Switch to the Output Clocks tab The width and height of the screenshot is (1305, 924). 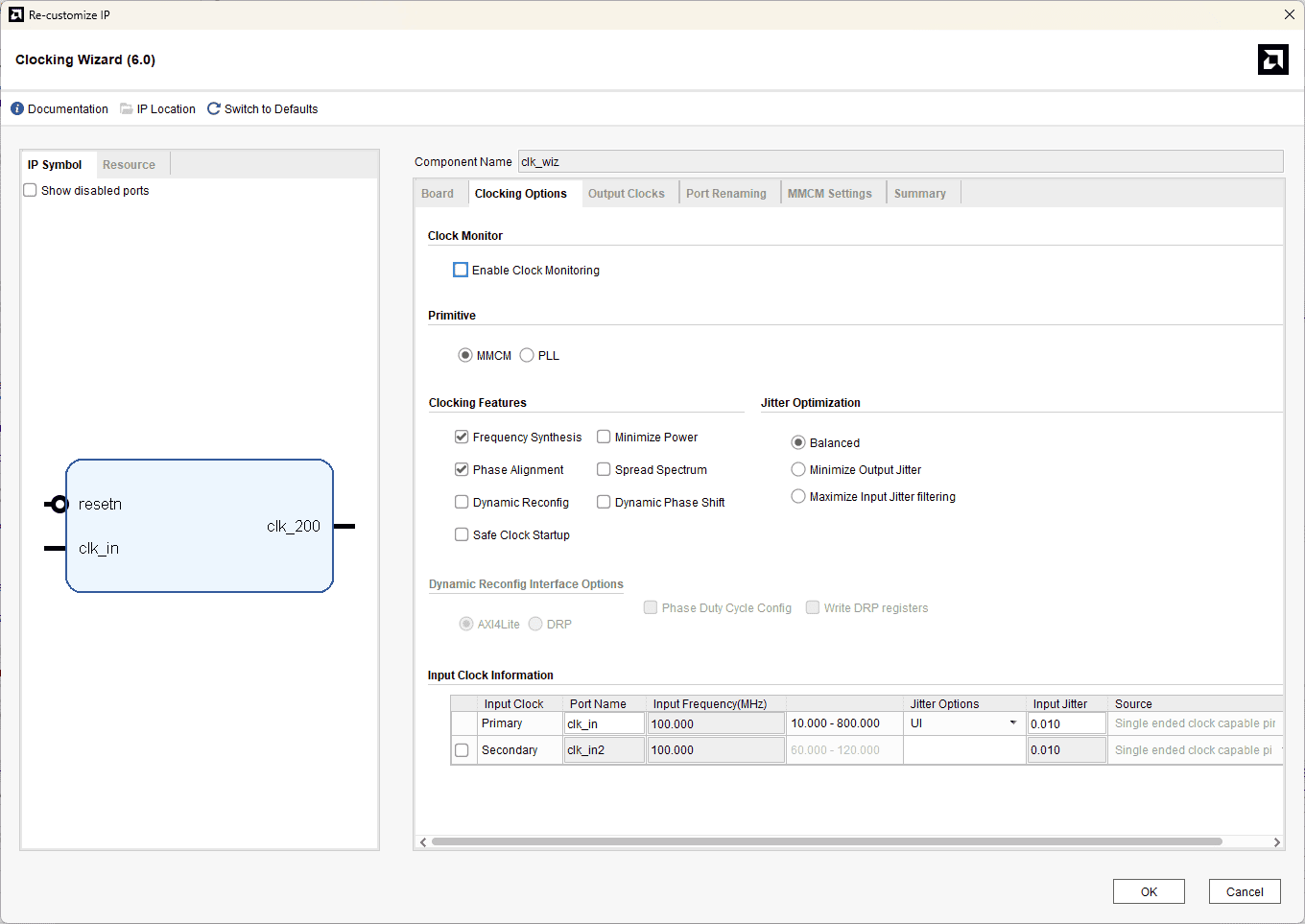[626, 194]
